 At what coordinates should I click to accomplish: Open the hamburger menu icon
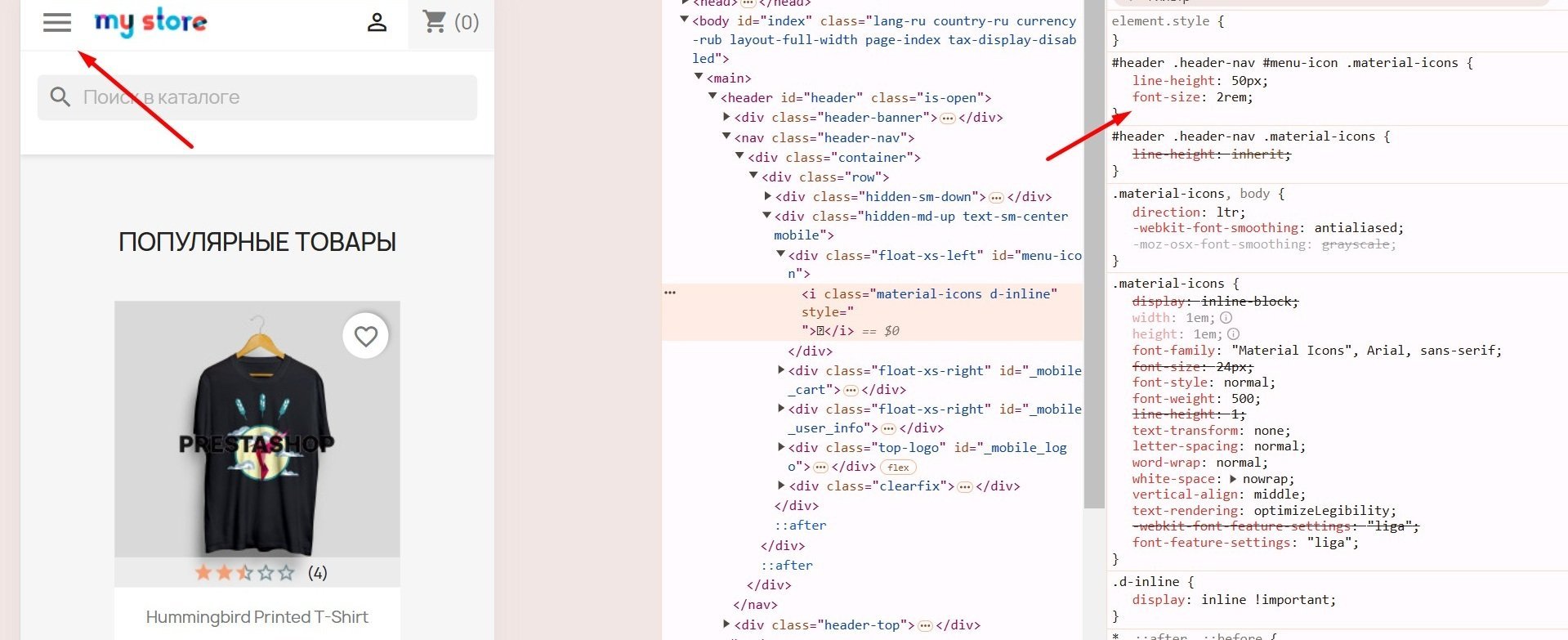click(x=57, y=23)
